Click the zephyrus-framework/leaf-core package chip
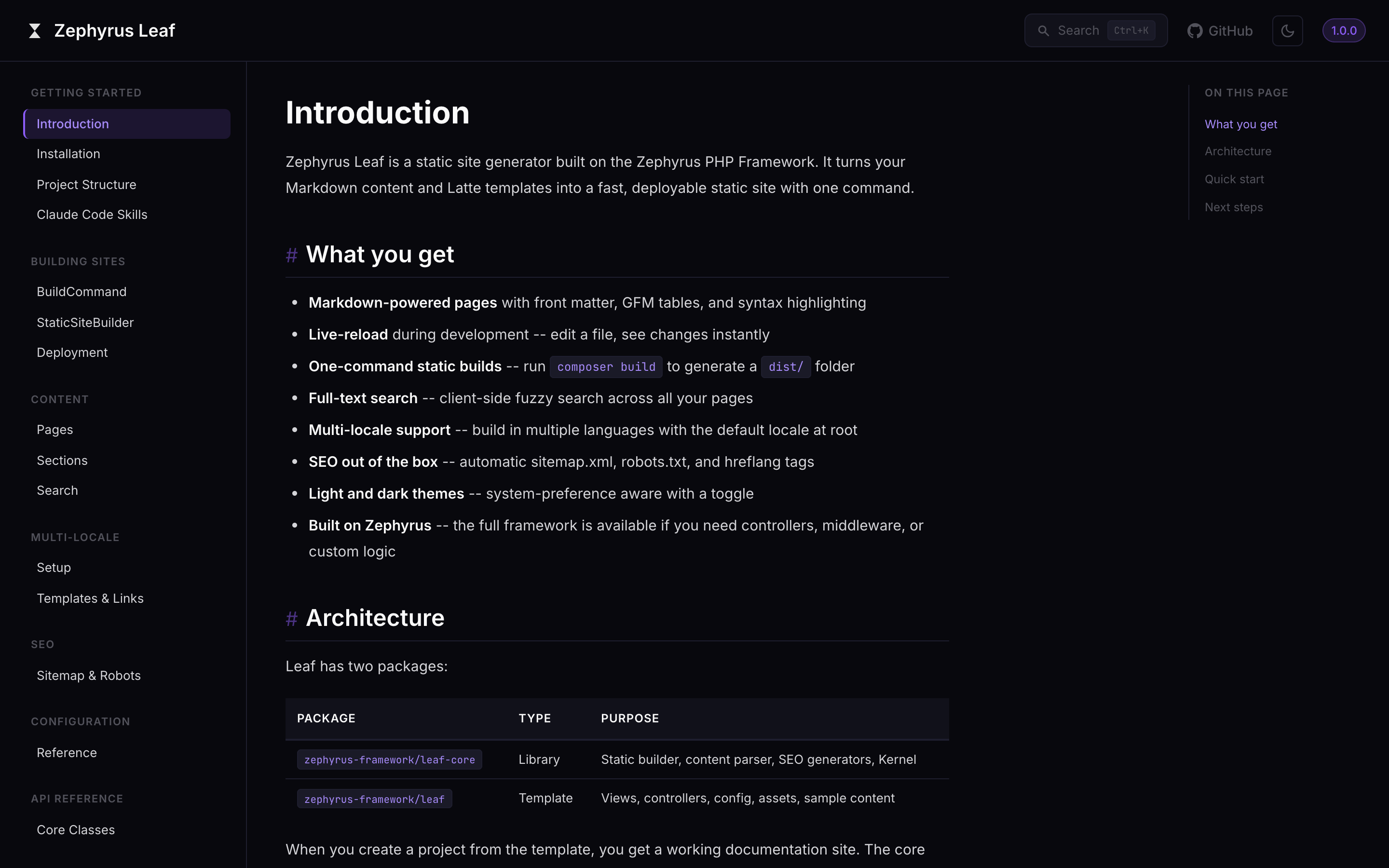 point(389,759)
